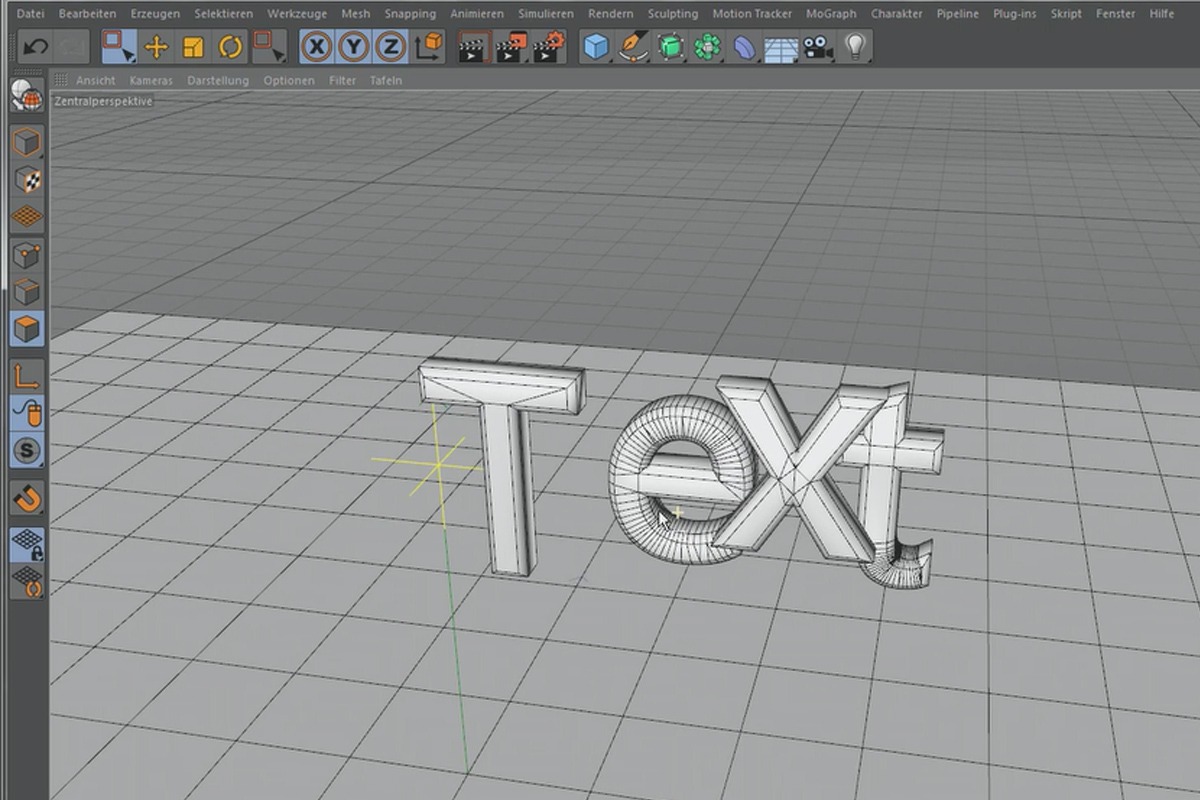Open the Pipeline menu
The height and width of the screenshot is (800, 1200).
point(958,14)
